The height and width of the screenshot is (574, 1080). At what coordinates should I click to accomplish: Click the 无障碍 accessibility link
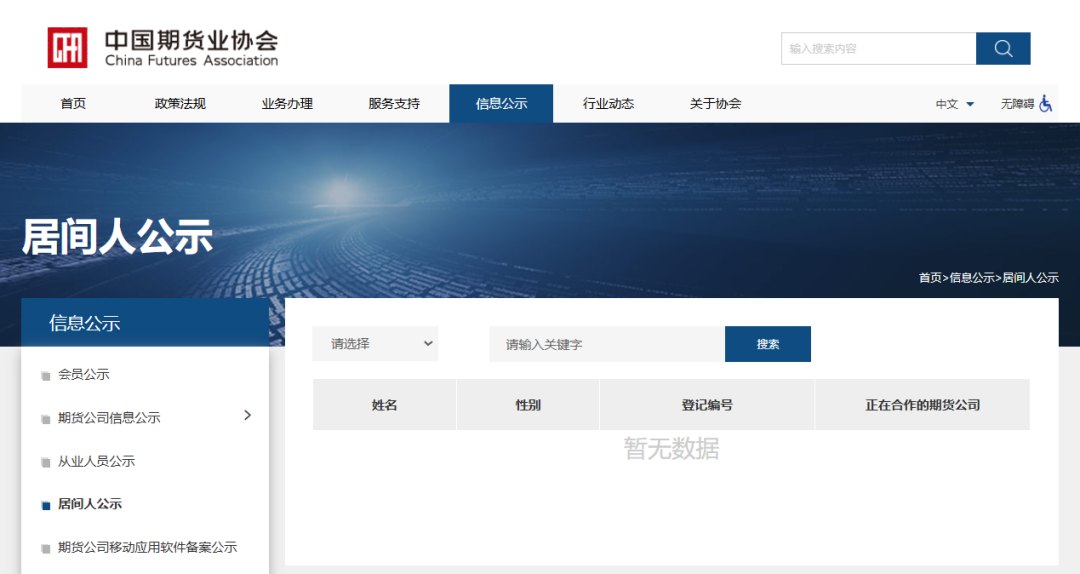click(1017, 104)
